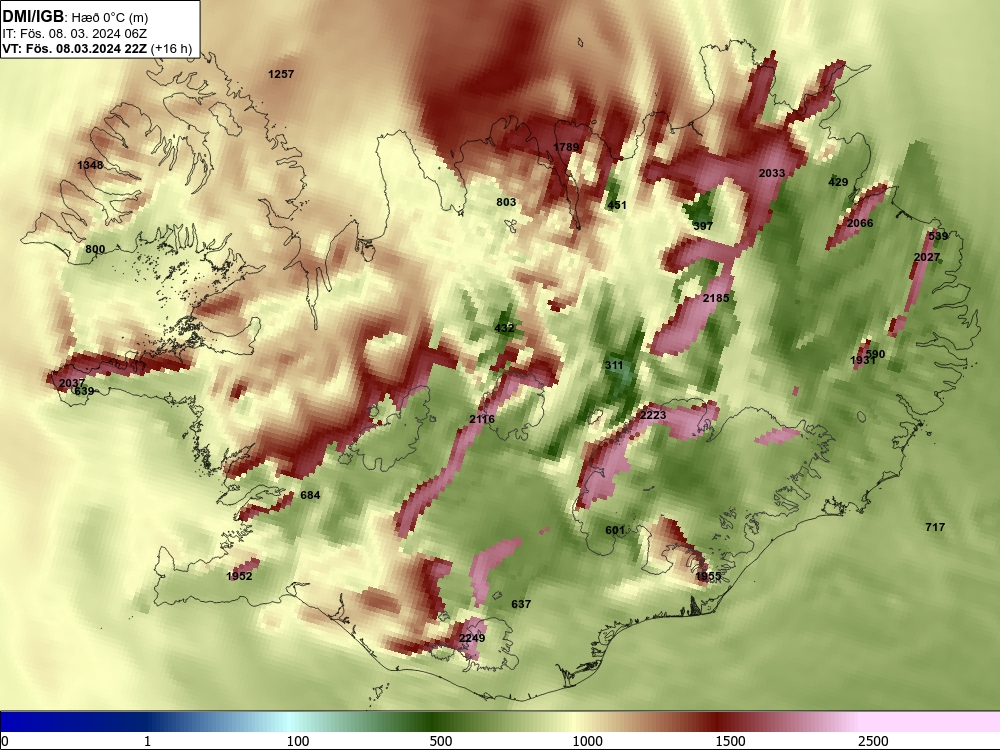Click the map value label '684'

[x=310, y=495]
